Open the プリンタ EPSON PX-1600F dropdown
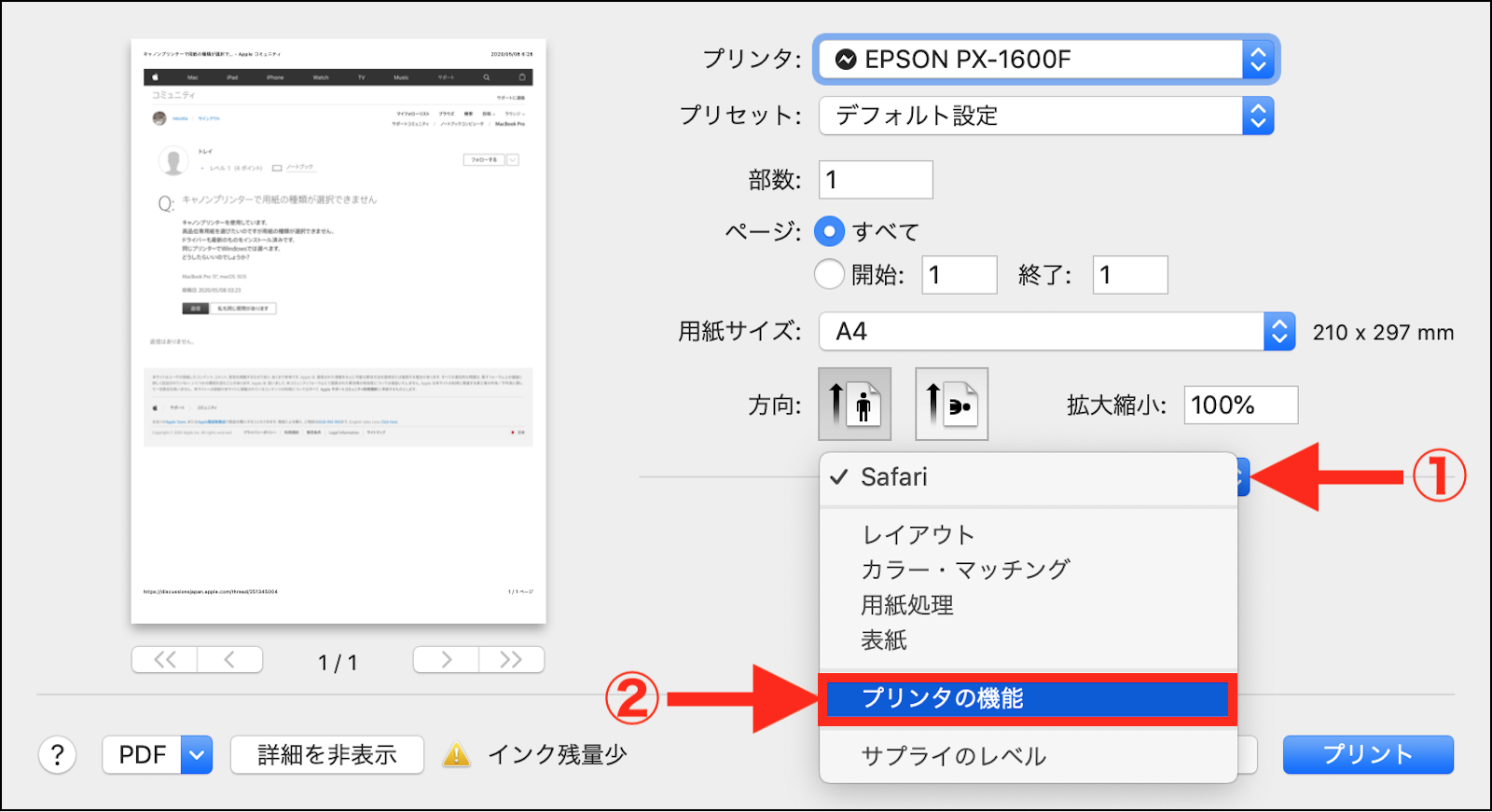This screenshot has width=1492, height=812. point(1046,60)
